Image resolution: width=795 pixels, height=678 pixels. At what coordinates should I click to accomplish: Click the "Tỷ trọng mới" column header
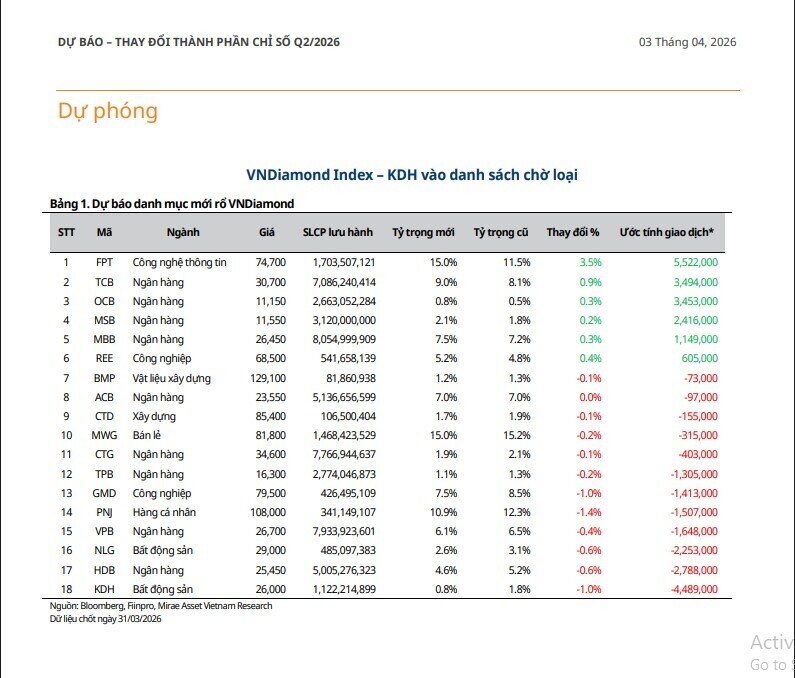pyautogui.click(x=423, y=232)
